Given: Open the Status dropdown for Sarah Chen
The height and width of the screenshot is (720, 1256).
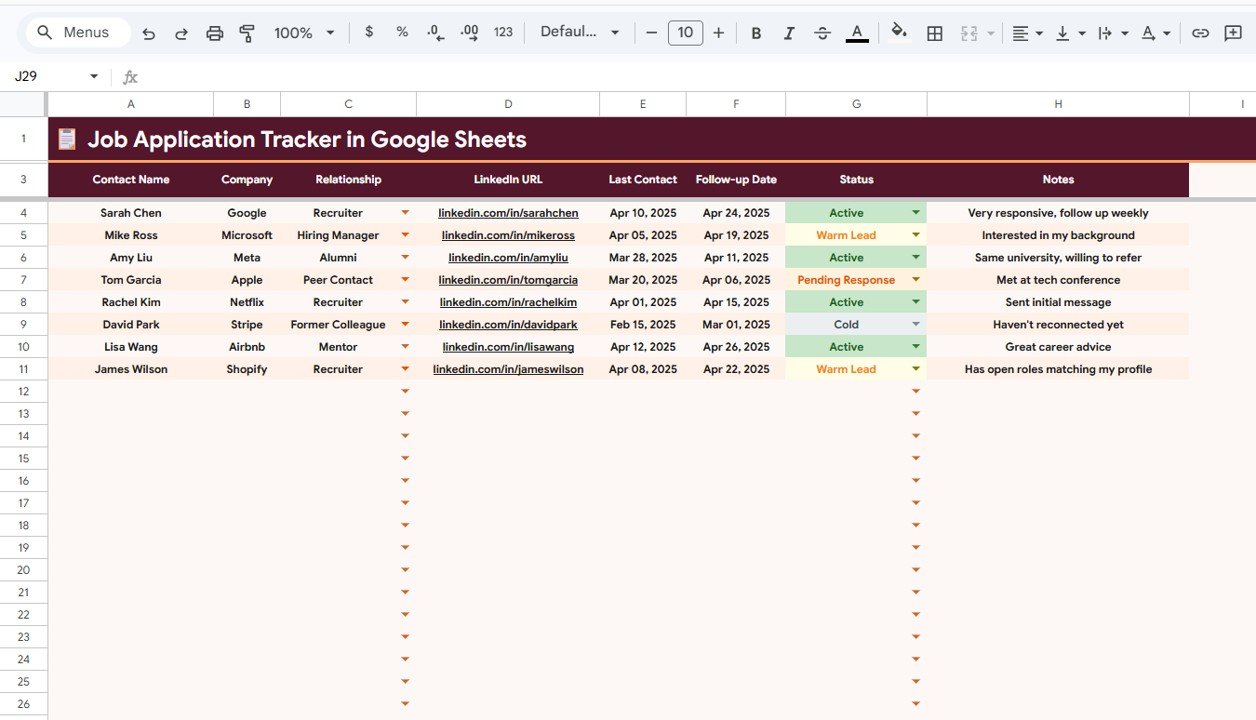Looking at the screenshot, I should pos(916,212).
